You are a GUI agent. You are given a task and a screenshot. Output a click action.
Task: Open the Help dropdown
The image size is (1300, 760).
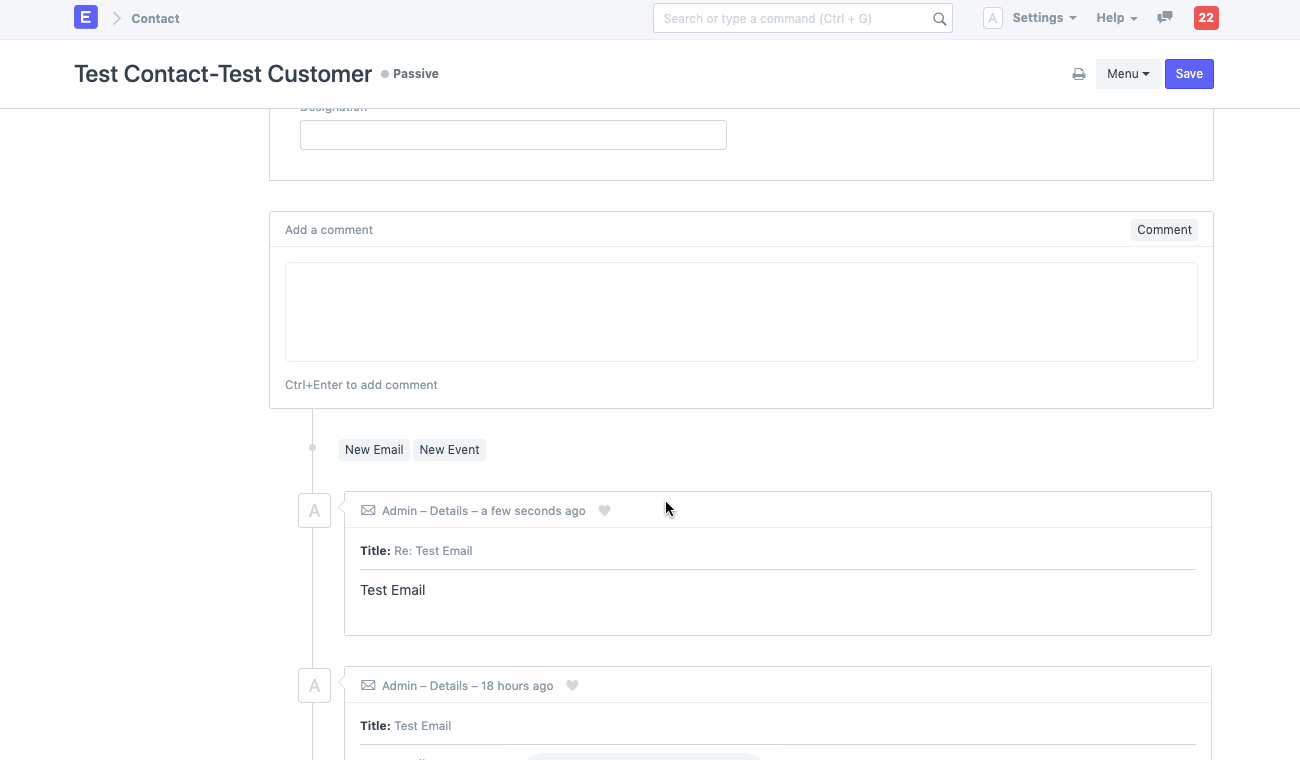point(1115,17)
